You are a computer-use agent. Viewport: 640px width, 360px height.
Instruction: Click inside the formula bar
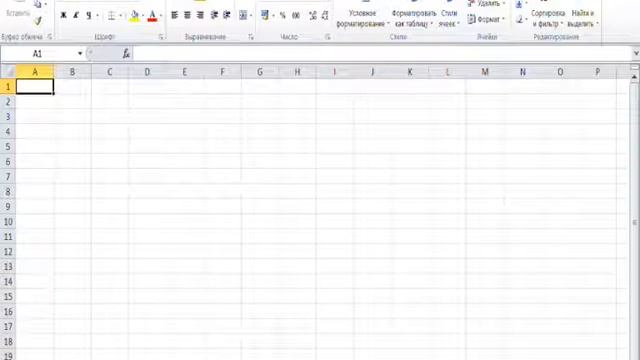click(x=382, y=53)
